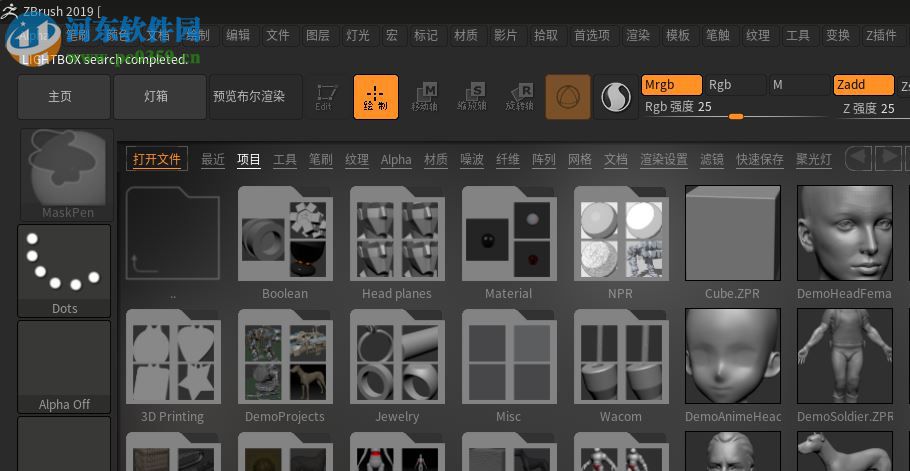Image resolution: width=910 pixels, height=471 pixels.
Task: Toggle the orange Gizmo 3D sphere icon
Action: point(568,97)
